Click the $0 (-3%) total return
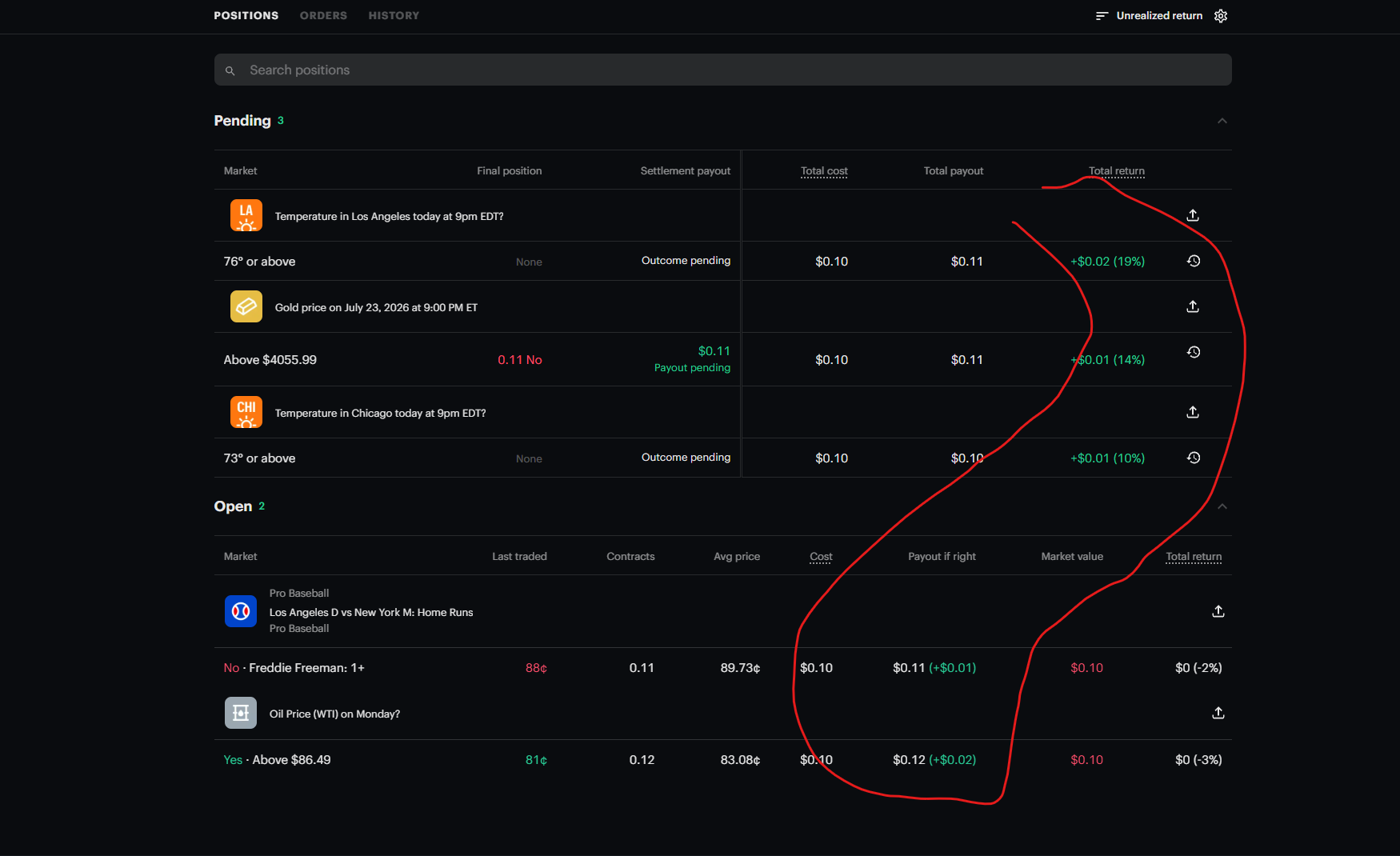This screenshot has height=856, width=1400. click(1198, 760)
